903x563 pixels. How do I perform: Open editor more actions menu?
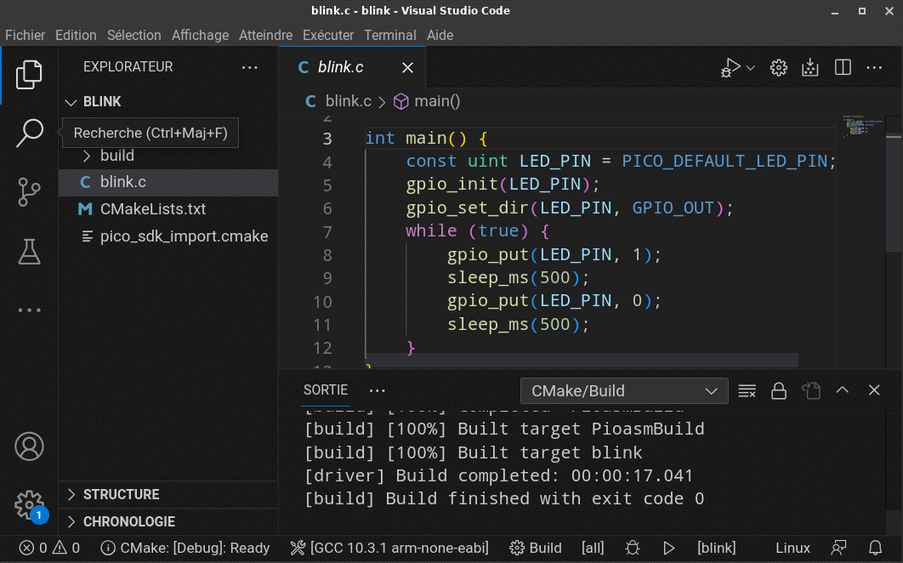coord(874,67)
